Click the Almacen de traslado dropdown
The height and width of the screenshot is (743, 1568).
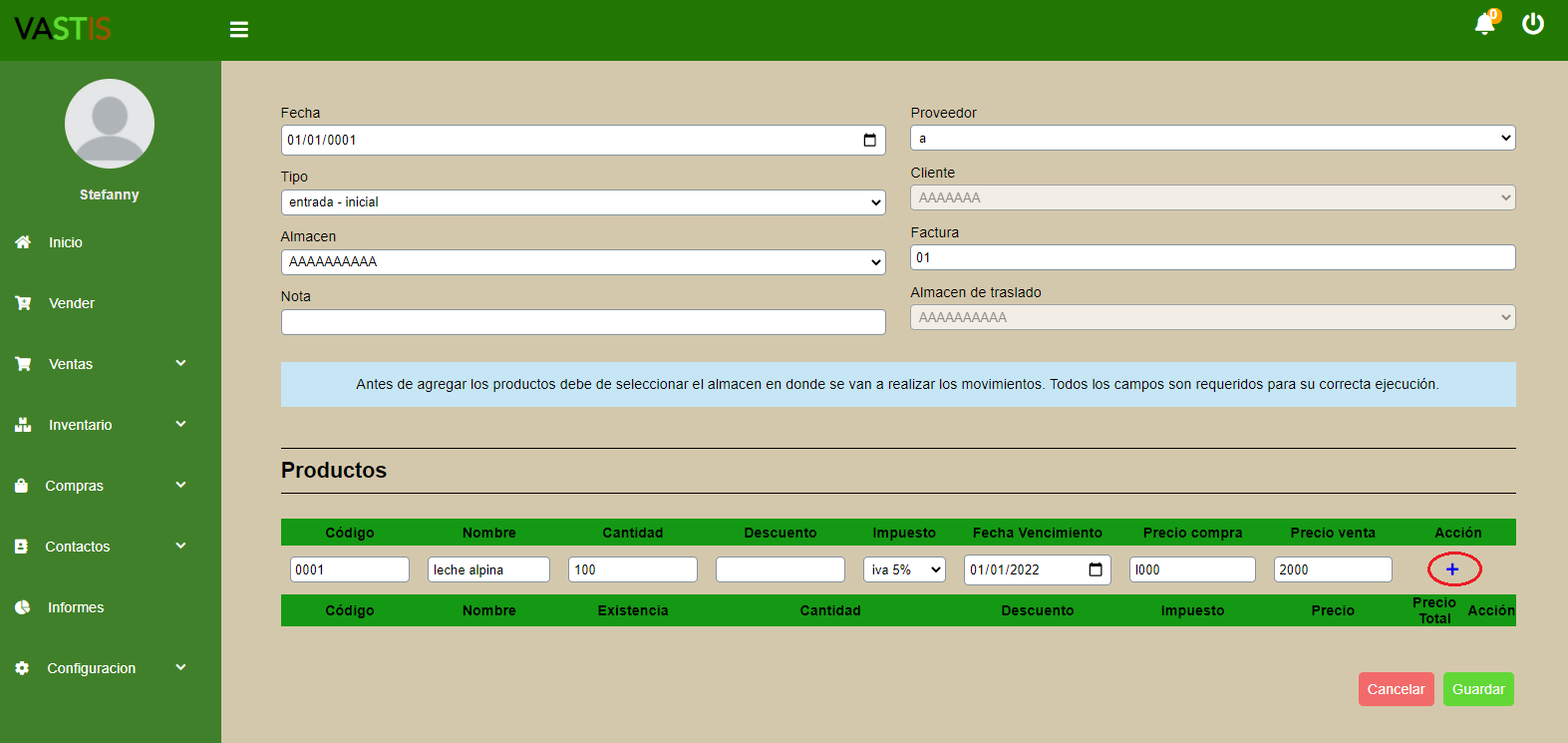pos(1213,317)
